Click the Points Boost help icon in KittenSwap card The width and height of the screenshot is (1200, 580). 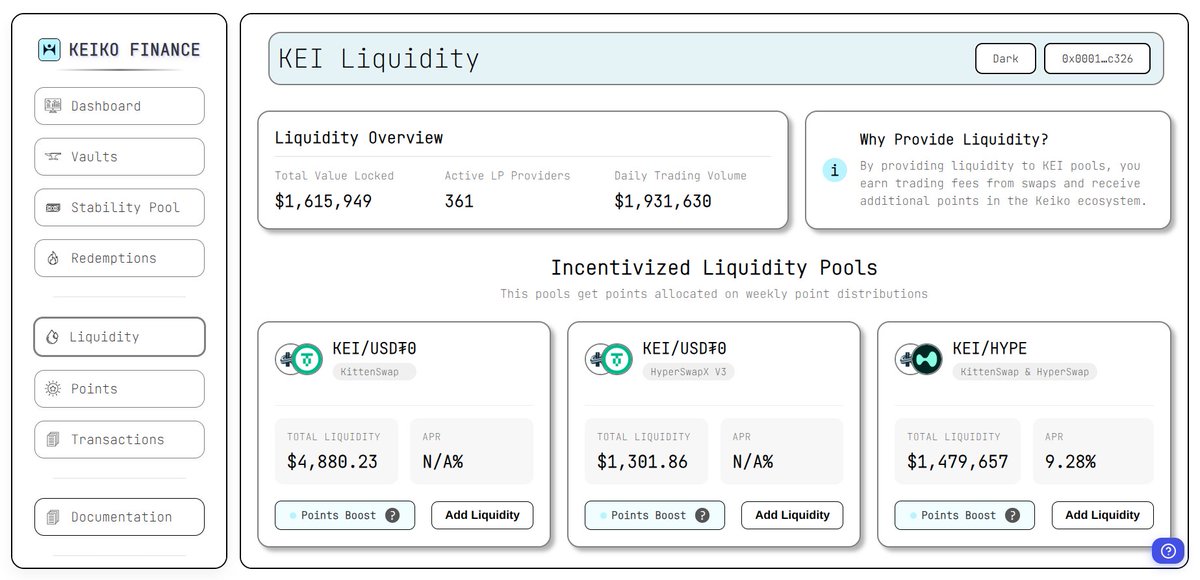coord(392,515)
